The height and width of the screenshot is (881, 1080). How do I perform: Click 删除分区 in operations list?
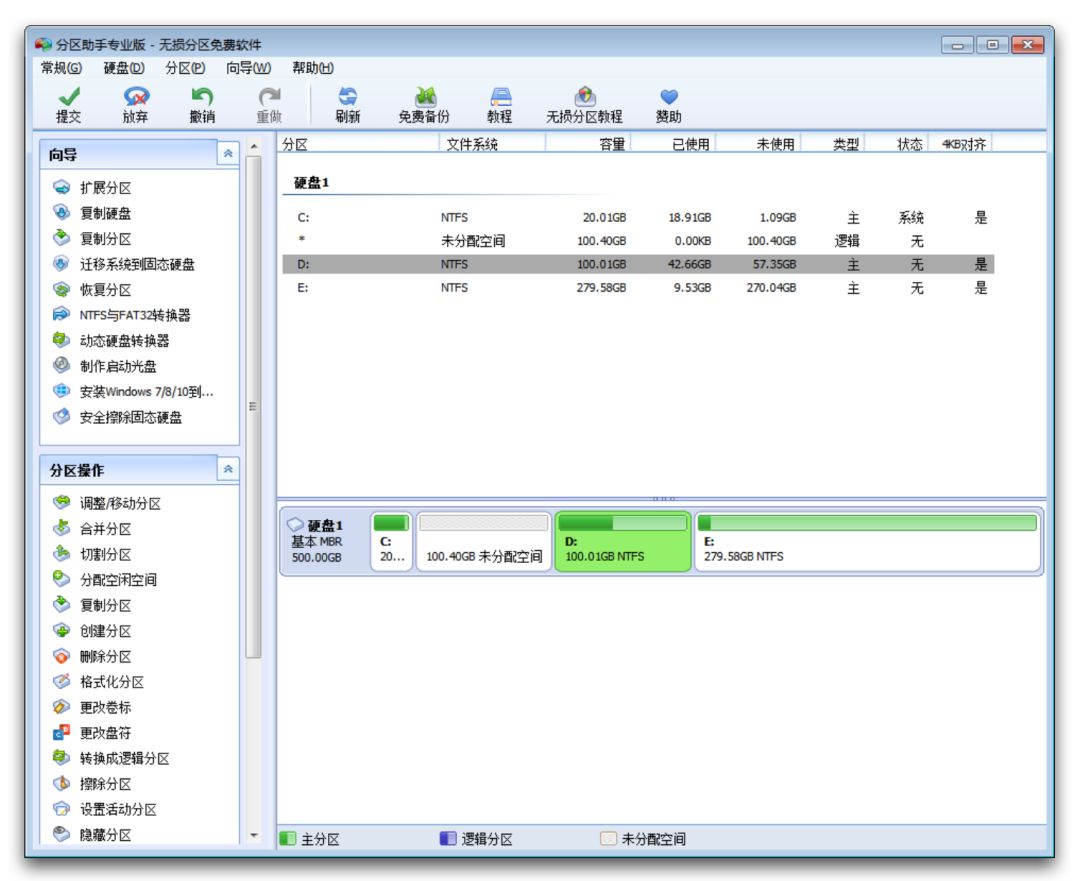click(x=105, y=656)
